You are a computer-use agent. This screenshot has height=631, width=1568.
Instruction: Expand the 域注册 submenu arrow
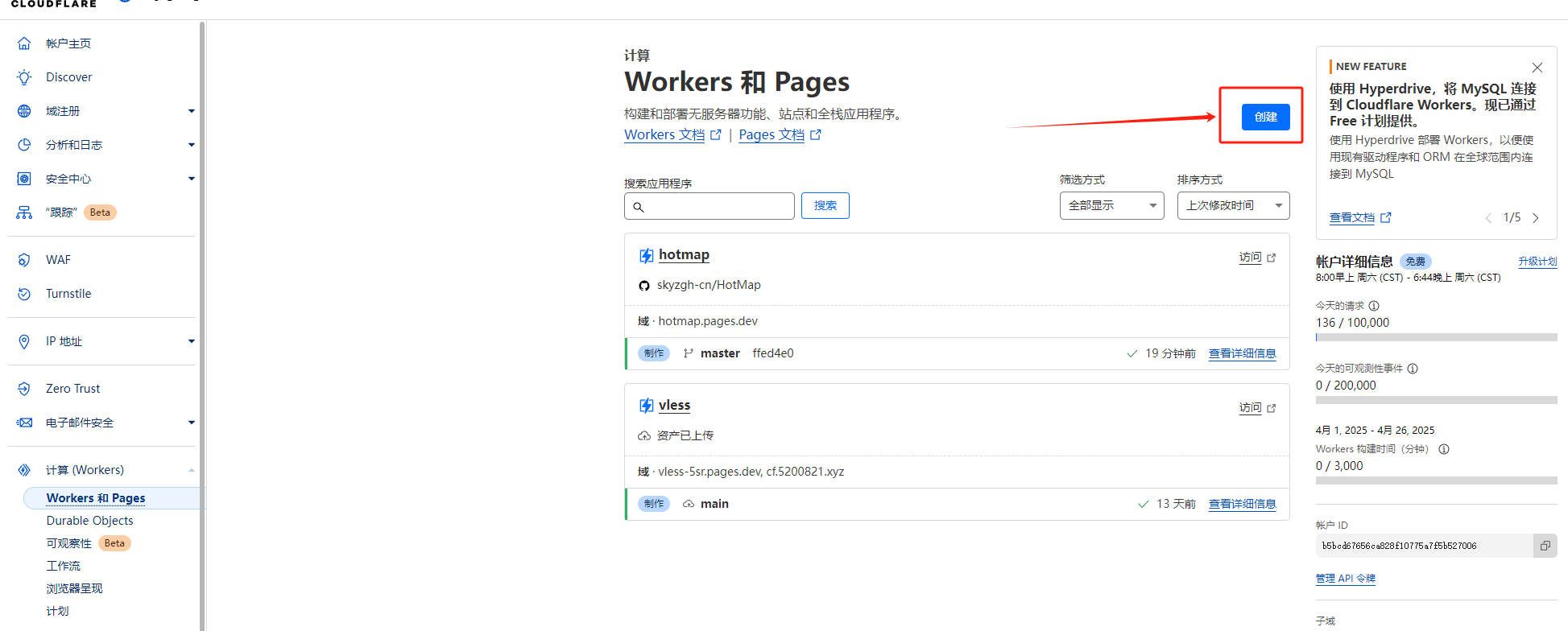tap(192, 111)
